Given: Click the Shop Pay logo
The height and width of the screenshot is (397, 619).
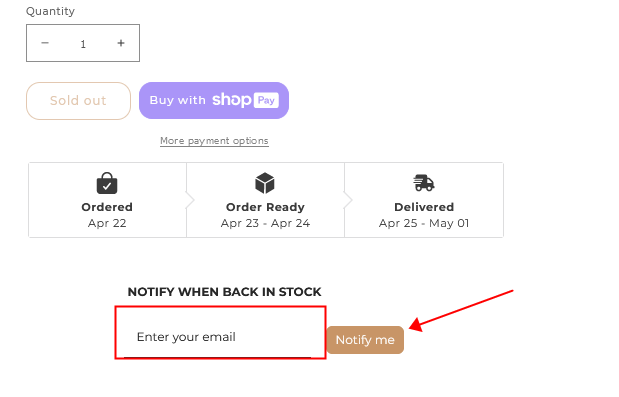Looking at the screenshot, I should (246, 100).
